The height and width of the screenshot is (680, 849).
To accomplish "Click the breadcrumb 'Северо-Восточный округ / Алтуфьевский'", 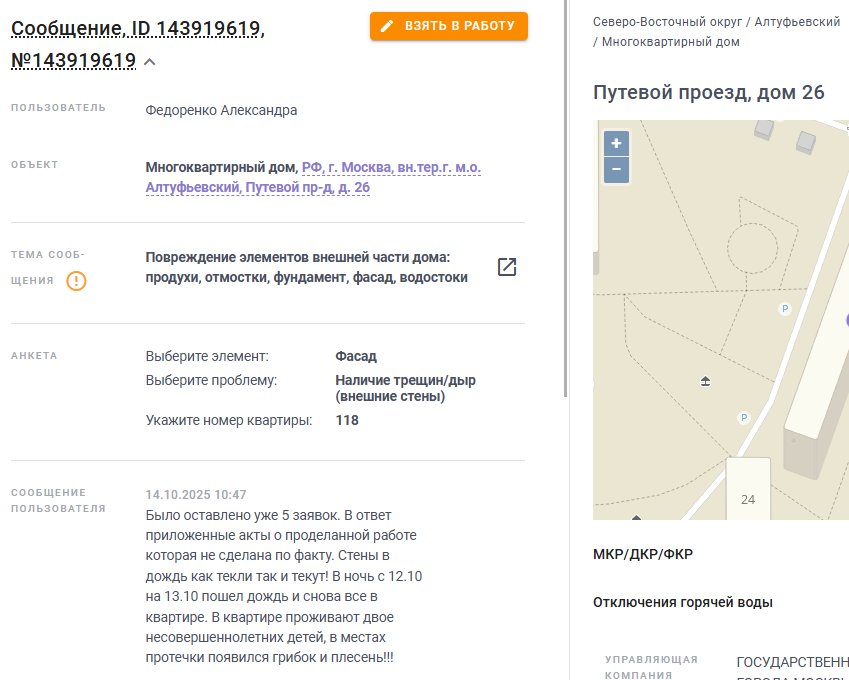I will click(716, 22).
